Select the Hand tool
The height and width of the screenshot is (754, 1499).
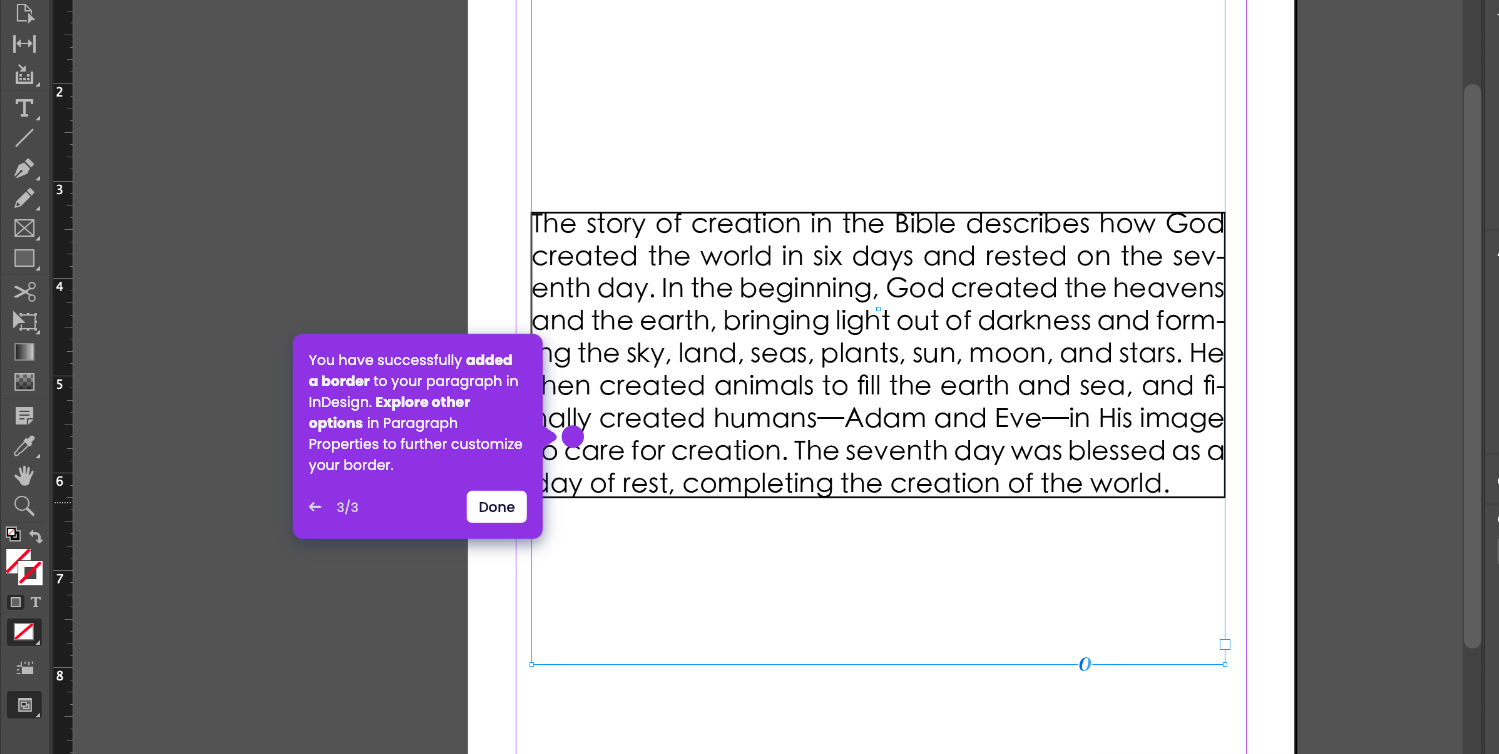click(25, 475)
